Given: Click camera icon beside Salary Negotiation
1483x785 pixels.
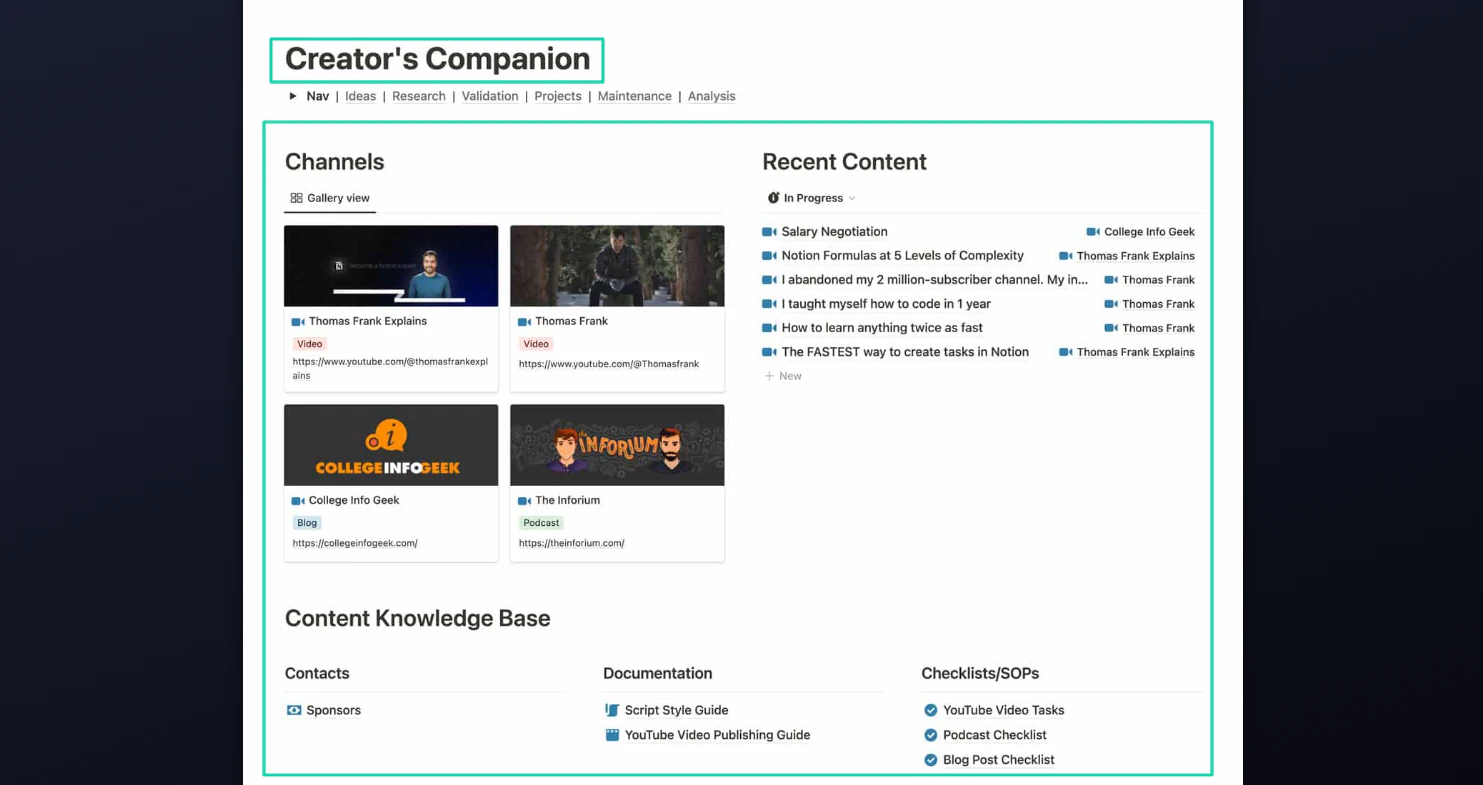Looking at the screenshot, I should tap(769, 232).
